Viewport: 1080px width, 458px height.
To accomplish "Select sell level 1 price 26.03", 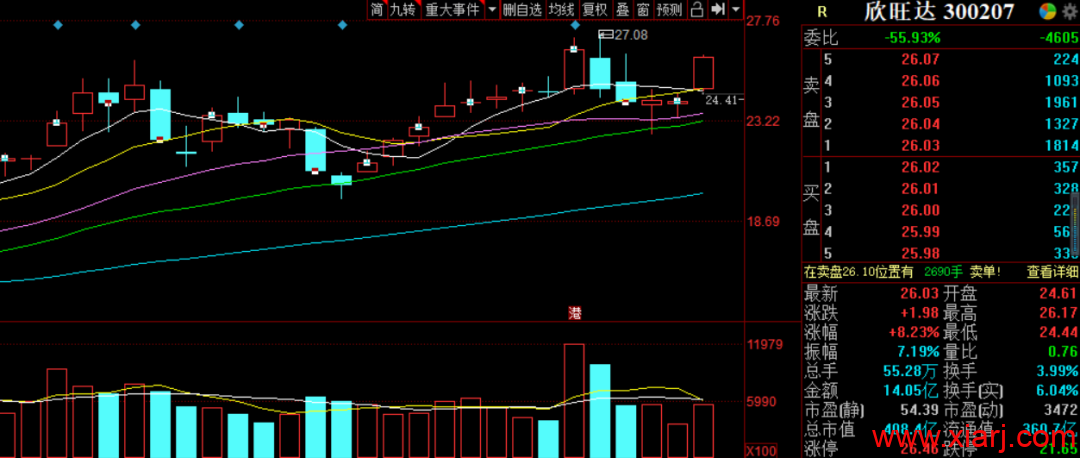I will (920, 145).
